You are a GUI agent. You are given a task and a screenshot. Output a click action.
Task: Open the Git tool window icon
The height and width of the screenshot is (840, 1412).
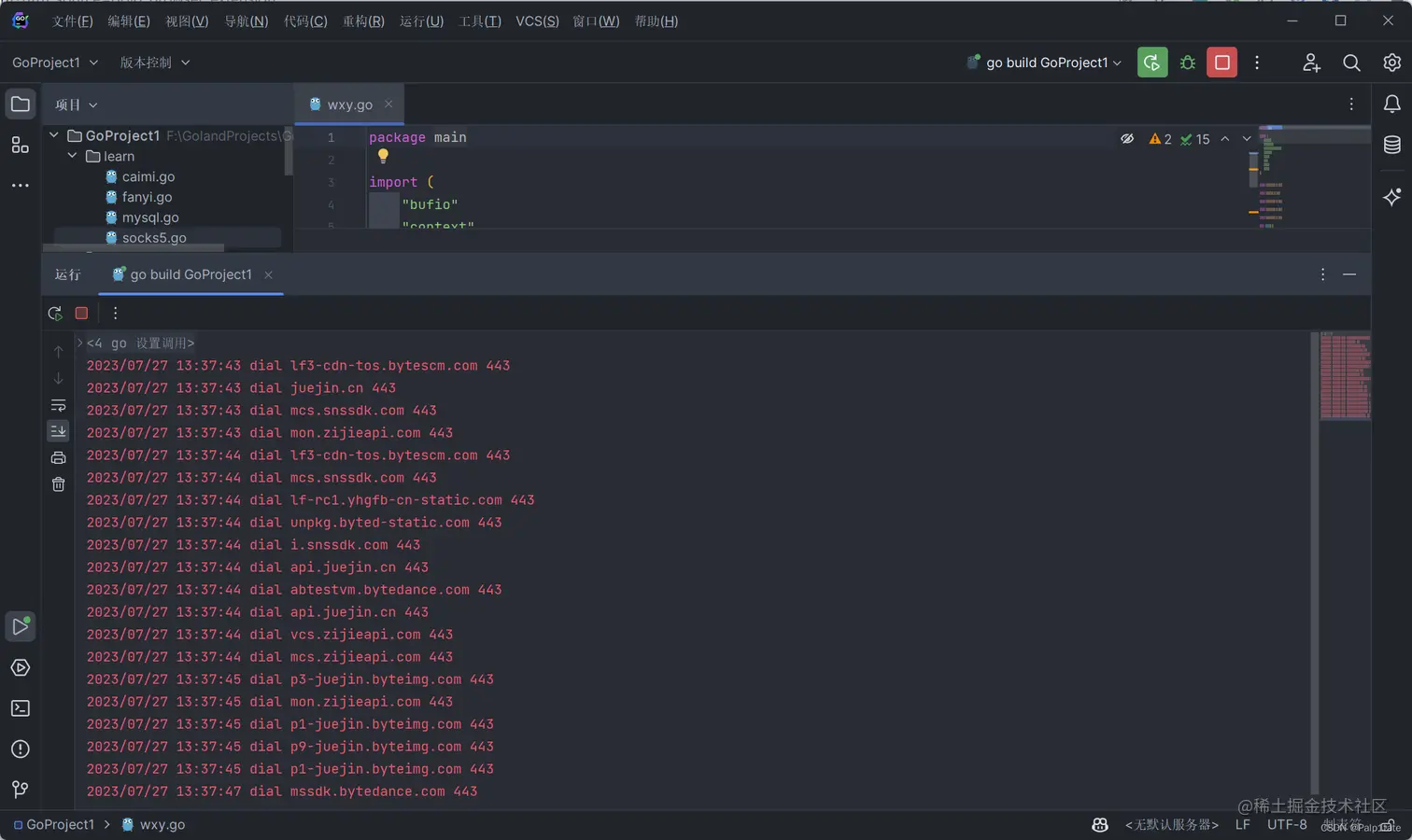coord(21,790)
